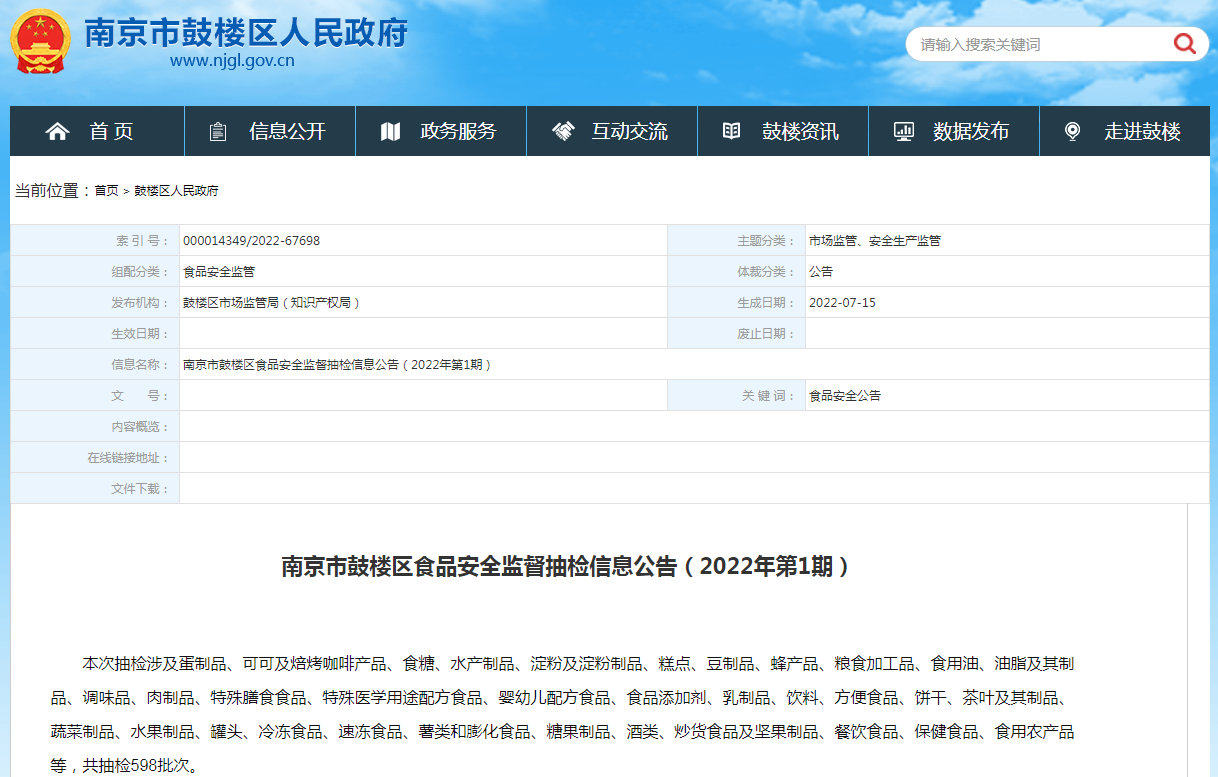
Task: Click the monitor chart icon beside 数据发布
Action: coord(904,131)
